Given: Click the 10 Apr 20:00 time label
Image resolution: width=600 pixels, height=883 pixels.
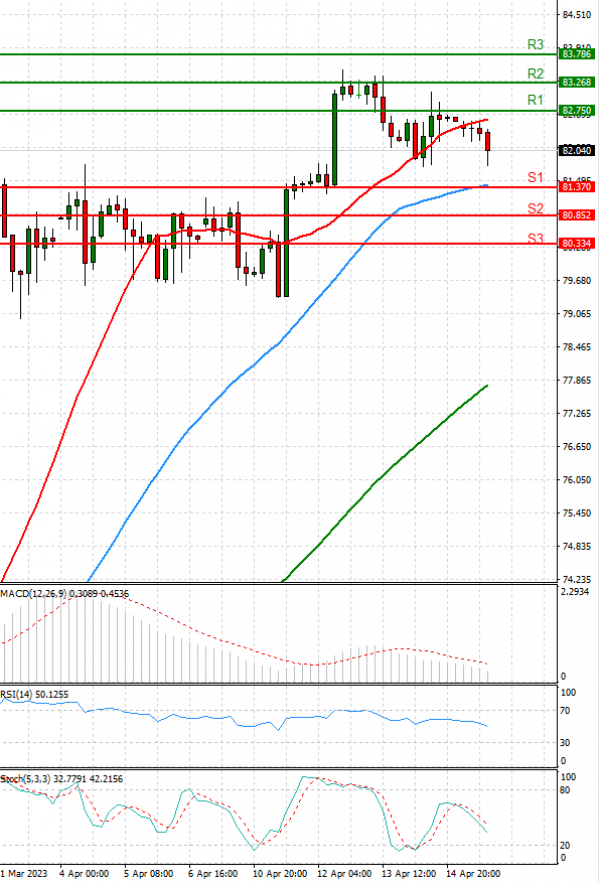Looking at the screenshot, I should tap(279, 873).
